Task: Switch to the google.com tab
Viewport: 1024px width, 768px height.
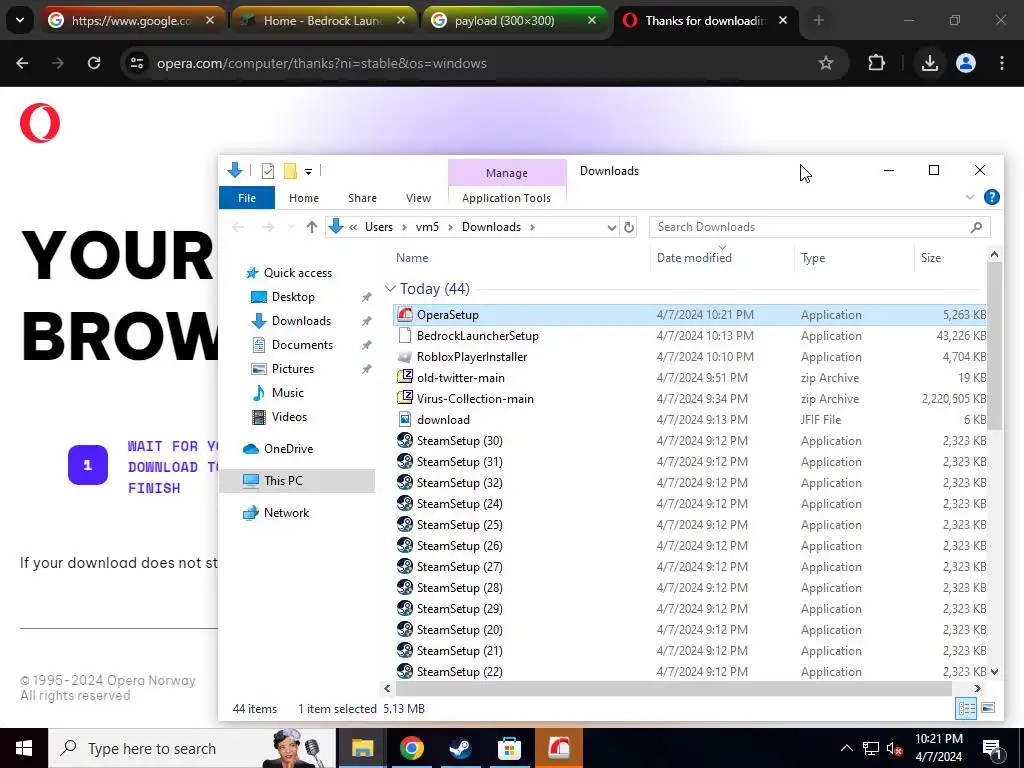Action: coord(131,20)
